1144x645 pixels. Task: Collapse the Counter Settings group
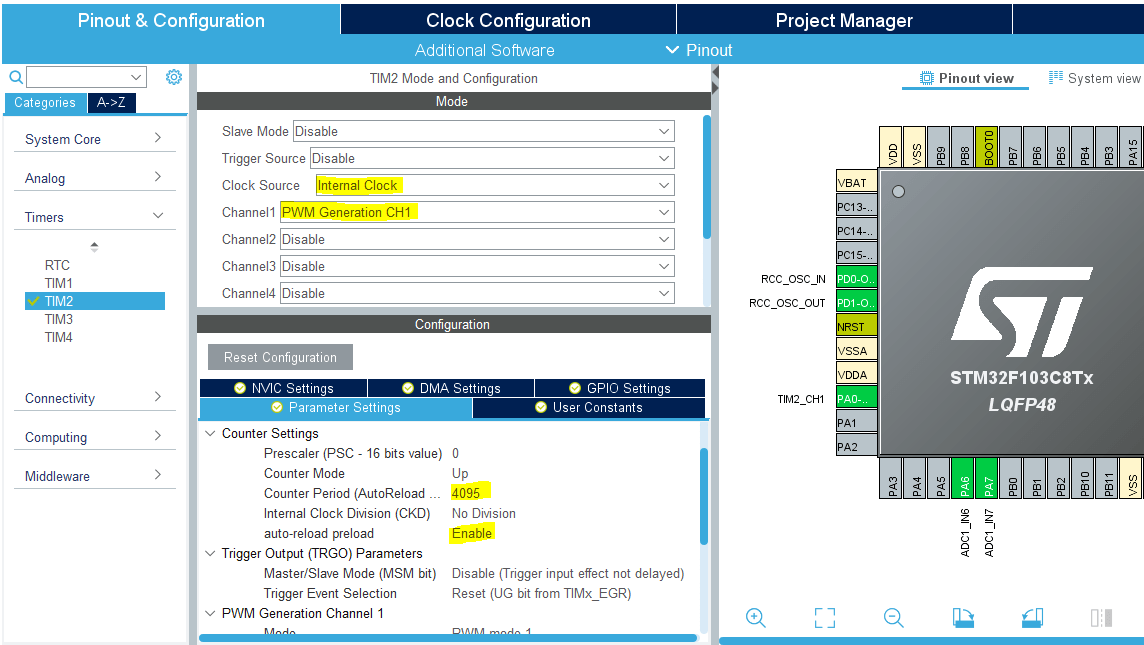(x=210, y=433)
